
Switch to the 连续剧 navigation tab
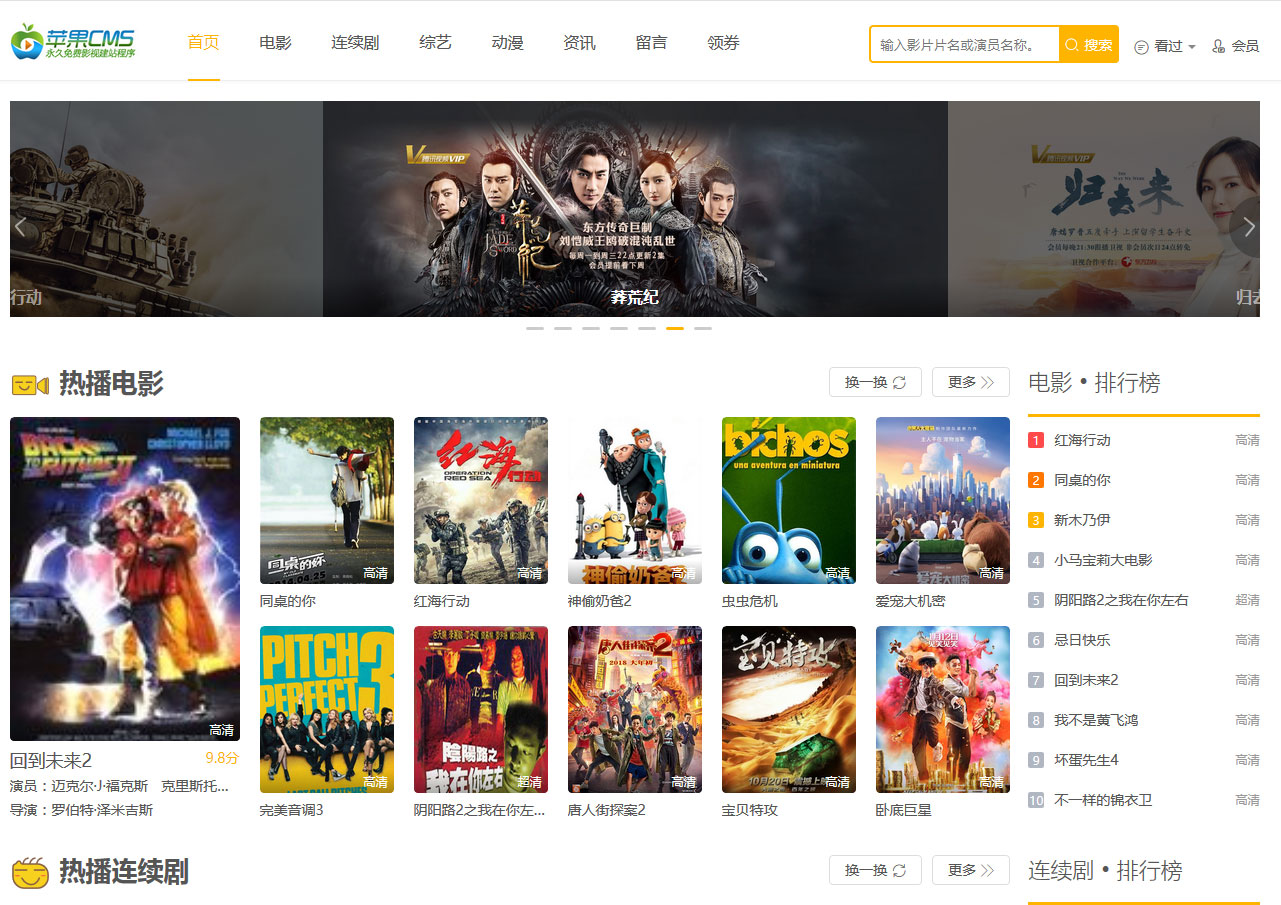(x=355, y=43)
